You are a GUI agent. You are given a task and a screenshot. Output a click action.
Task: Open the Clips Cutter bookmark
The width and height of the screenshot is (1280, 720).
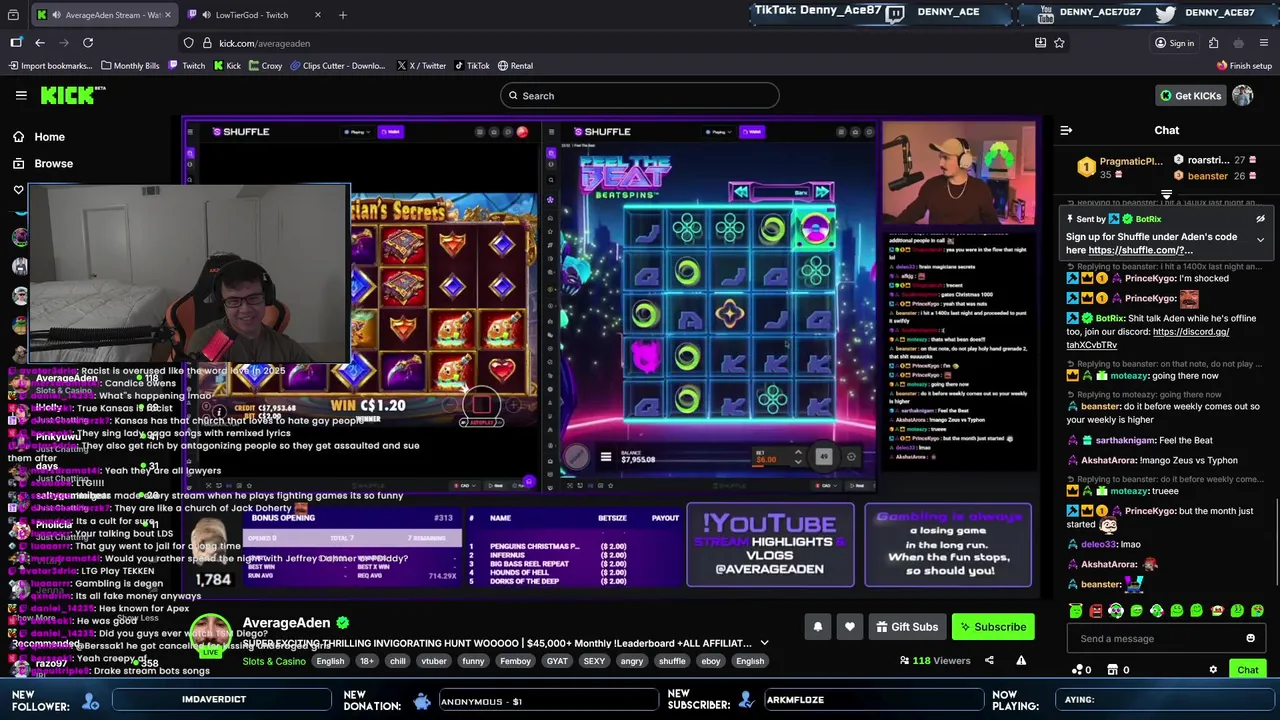click(x=337, y=66)
